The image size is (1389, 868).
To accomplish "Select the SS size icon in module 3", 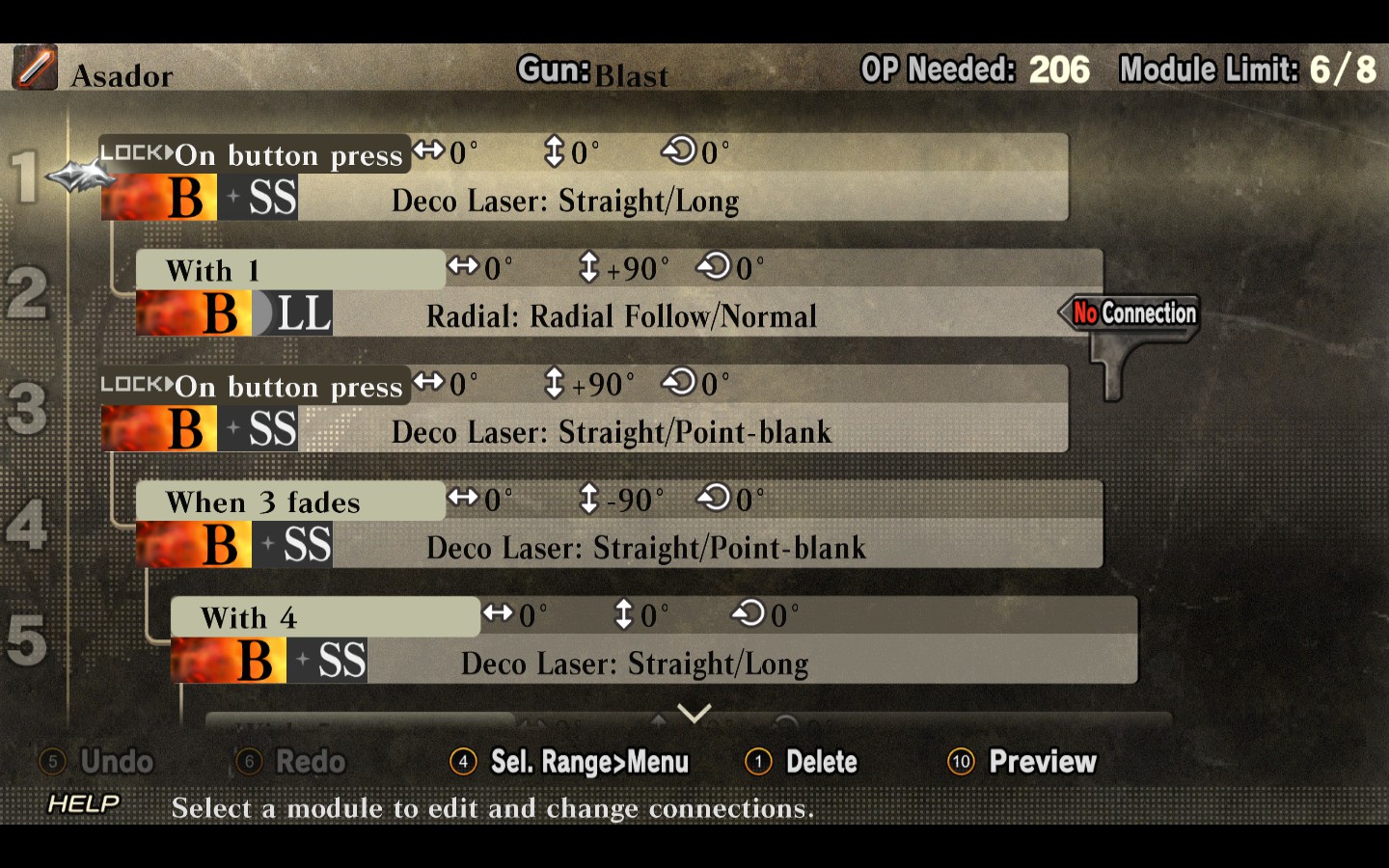I will click(x=258, y=429).
